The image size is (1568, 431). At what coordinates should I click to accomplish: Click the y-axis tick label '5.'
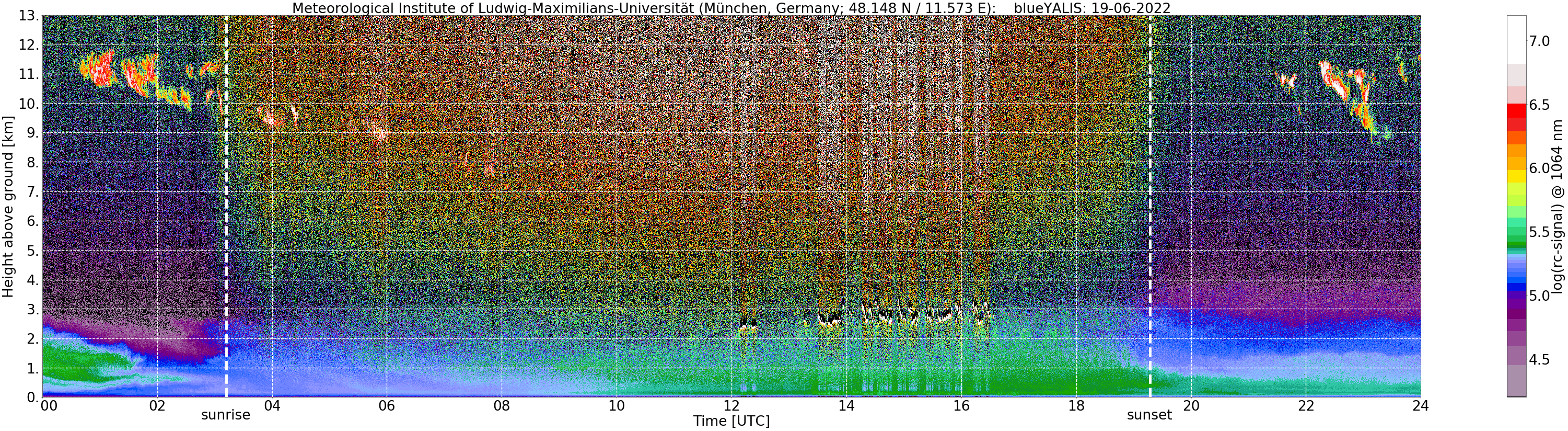click(x=32, y=251)
